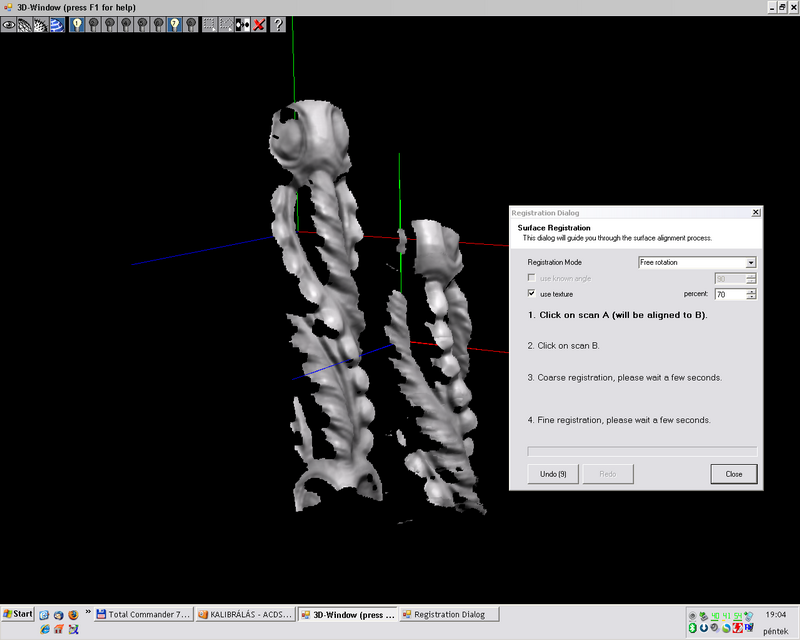This screenshot has width=800, height=640.
Task: Open the Registration Mode dropdown
Action: click(x=750, y=262)
